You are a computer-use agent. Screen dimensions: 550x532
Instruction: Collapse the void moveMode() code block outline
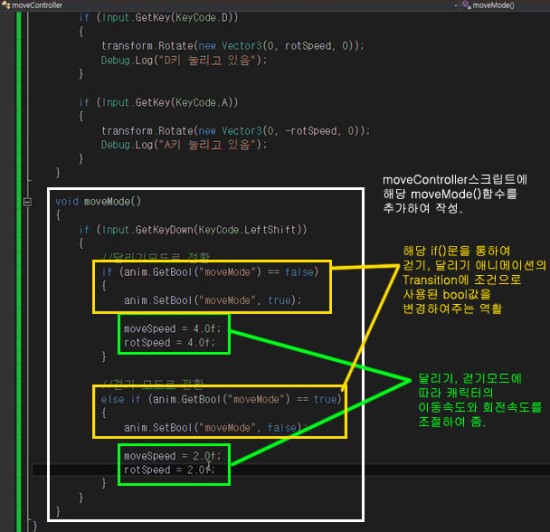[27, 202]
